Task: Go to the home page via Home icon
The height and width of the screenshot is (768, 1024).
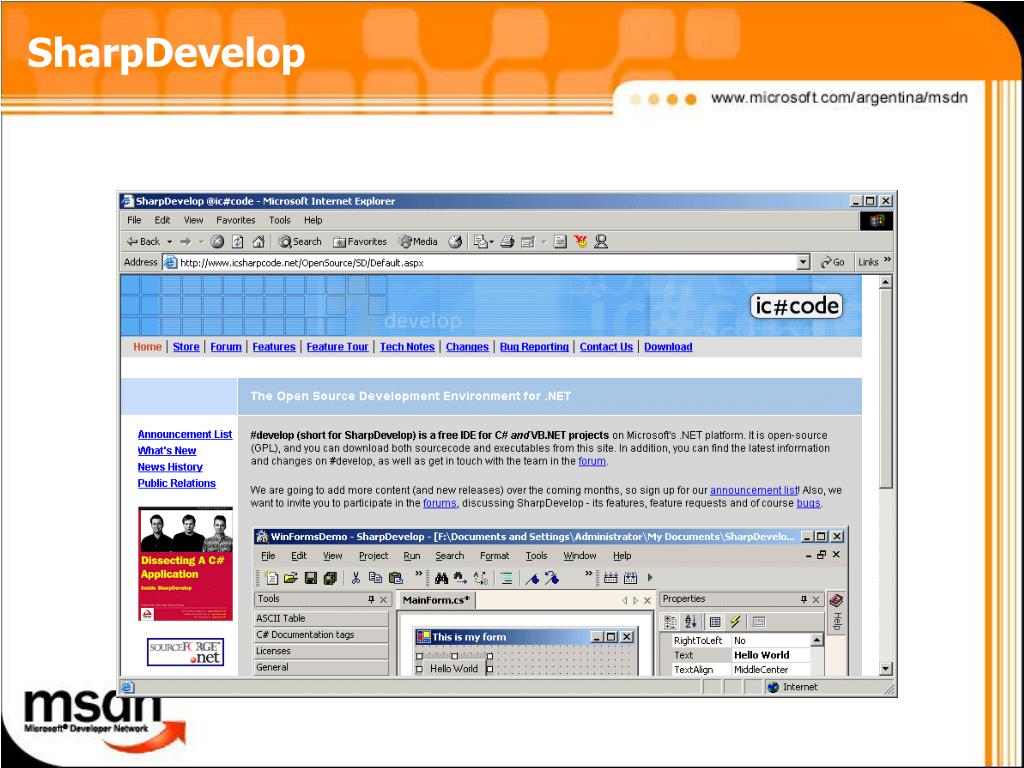Action: pos(258,242)
